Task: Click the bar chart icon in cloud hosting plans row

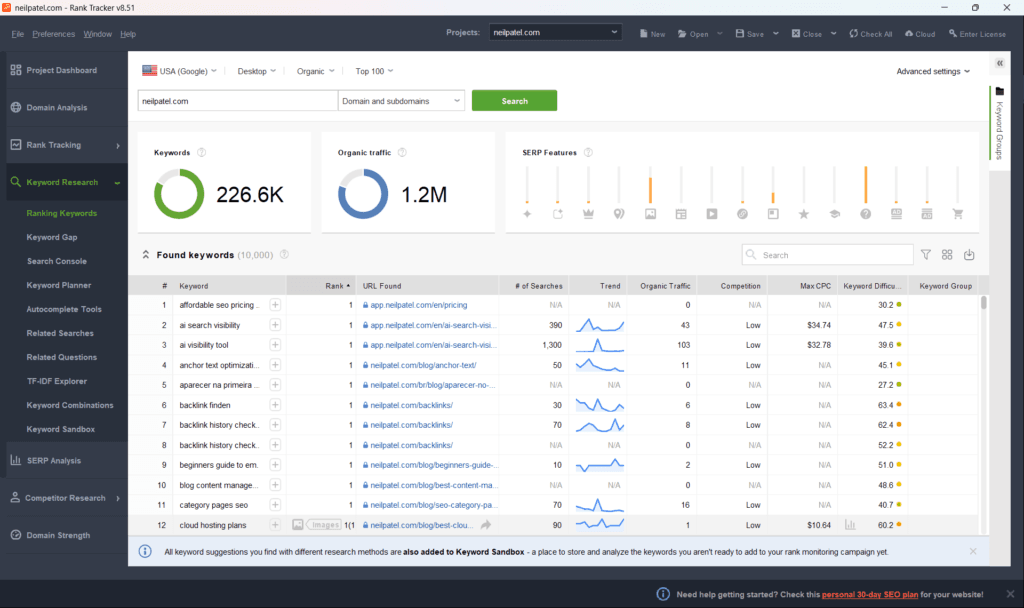Action: [x=850, y=525]
